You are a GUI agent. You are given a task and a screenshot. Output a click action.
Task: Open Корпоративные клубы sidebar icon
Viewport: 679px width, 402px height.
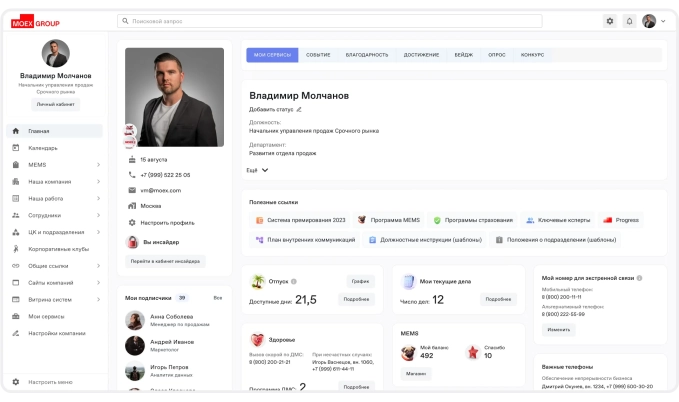point(16,249)
